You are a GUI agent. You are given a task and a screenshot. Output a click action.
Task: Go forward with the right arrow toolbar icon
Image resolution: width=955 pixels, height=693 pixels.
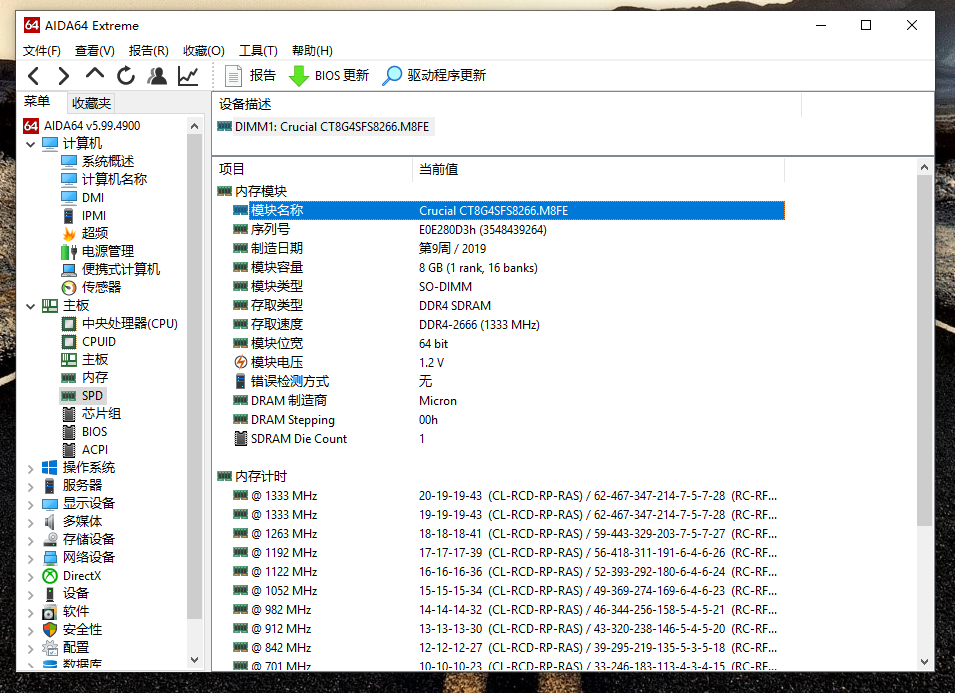point(63,76)
